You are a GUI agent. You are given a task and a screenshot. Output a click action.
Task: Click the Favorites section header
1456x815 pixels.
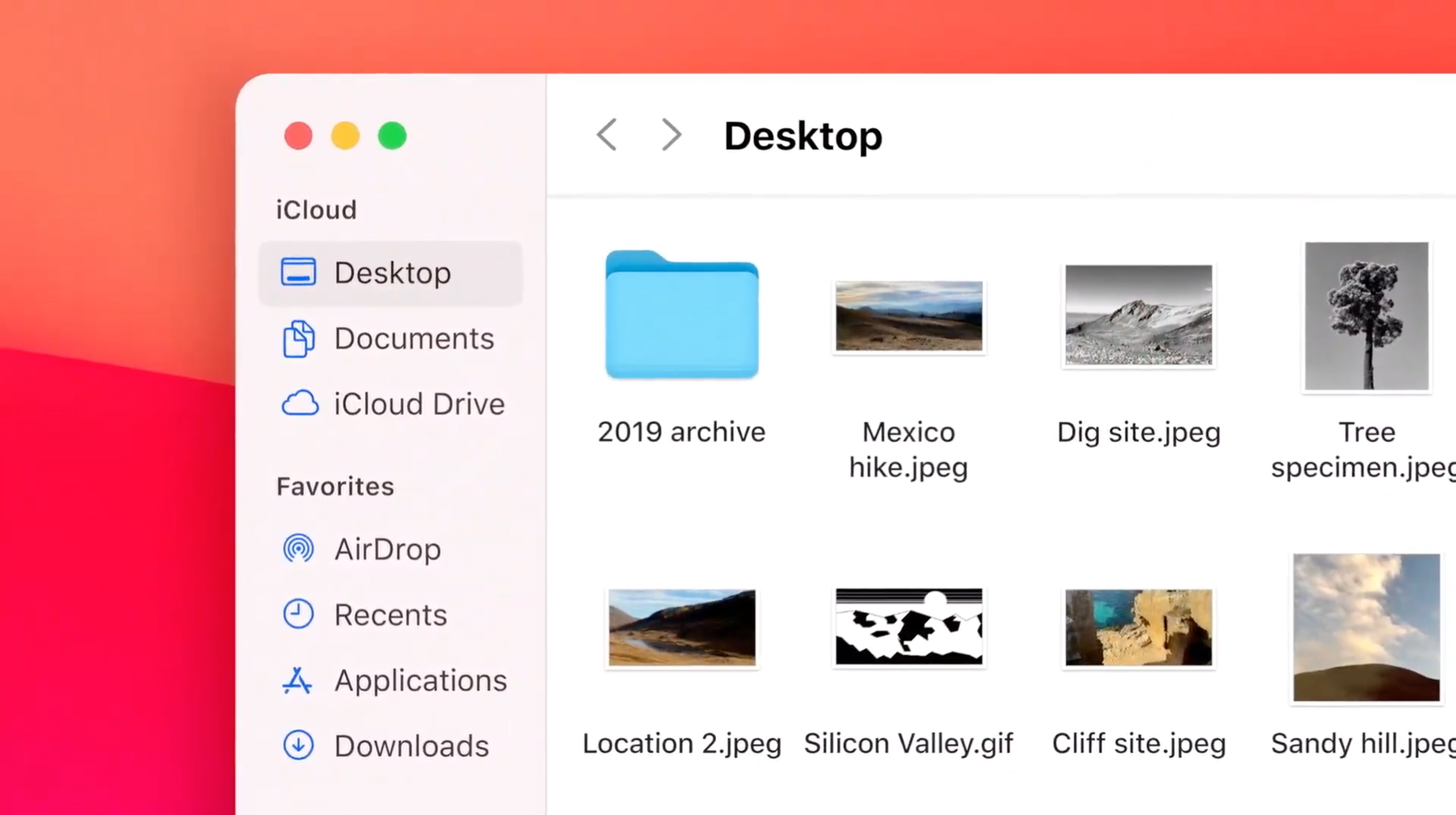[335, 487]
